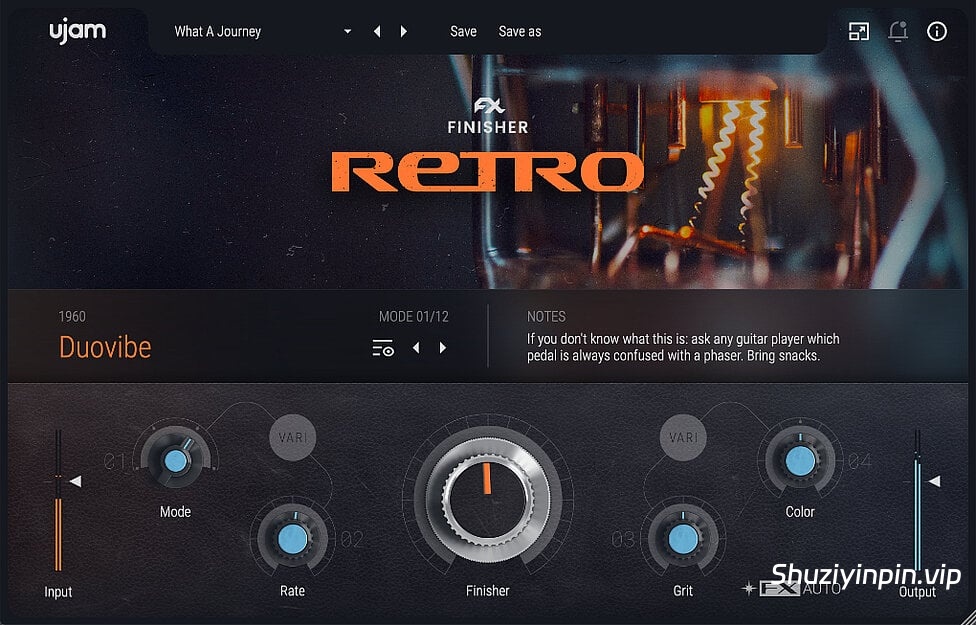Click the Output level meter
The height and width of the screenshot is (625, 976).
click(917, 500)
